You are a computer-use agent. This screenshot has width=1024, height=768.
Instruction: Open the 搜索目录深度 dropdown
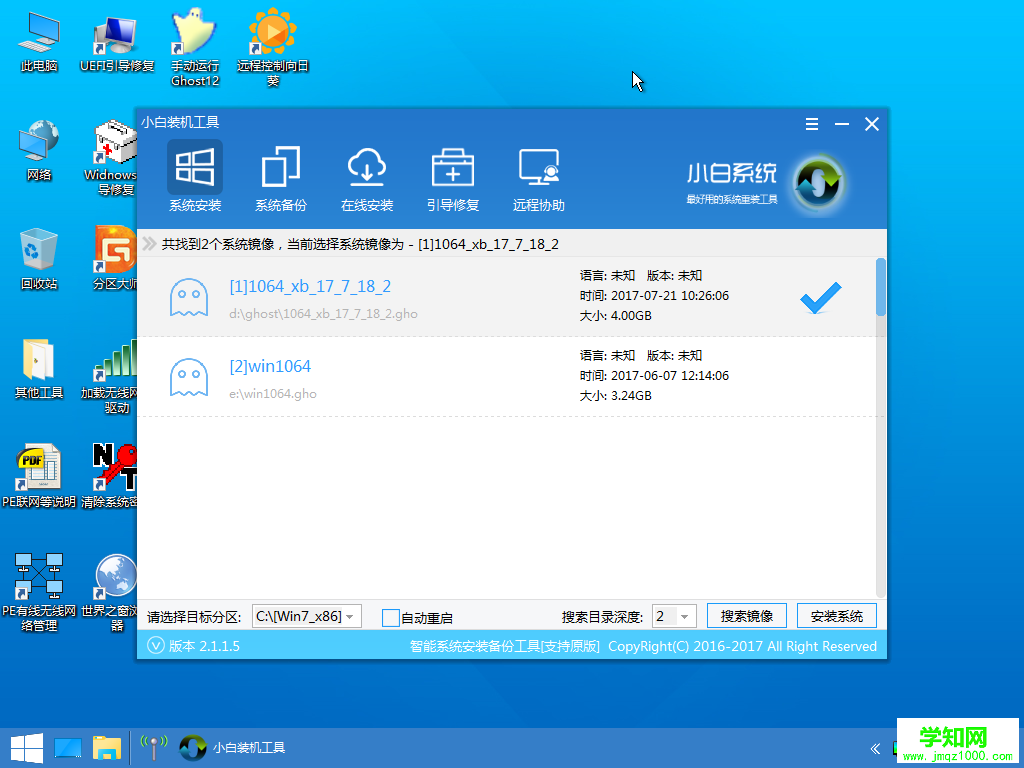click(674, 616)
